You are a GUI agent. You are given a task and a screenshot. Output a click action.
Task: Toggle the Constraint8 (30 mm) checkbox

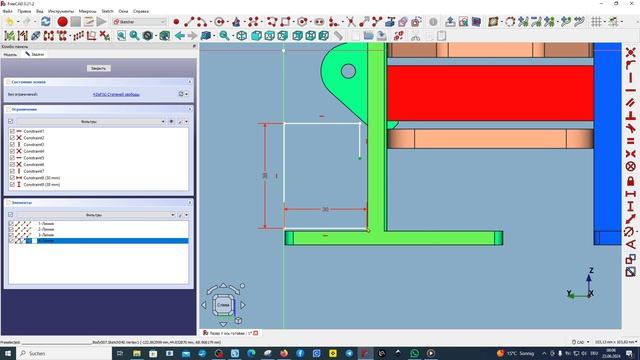[12, 178]
